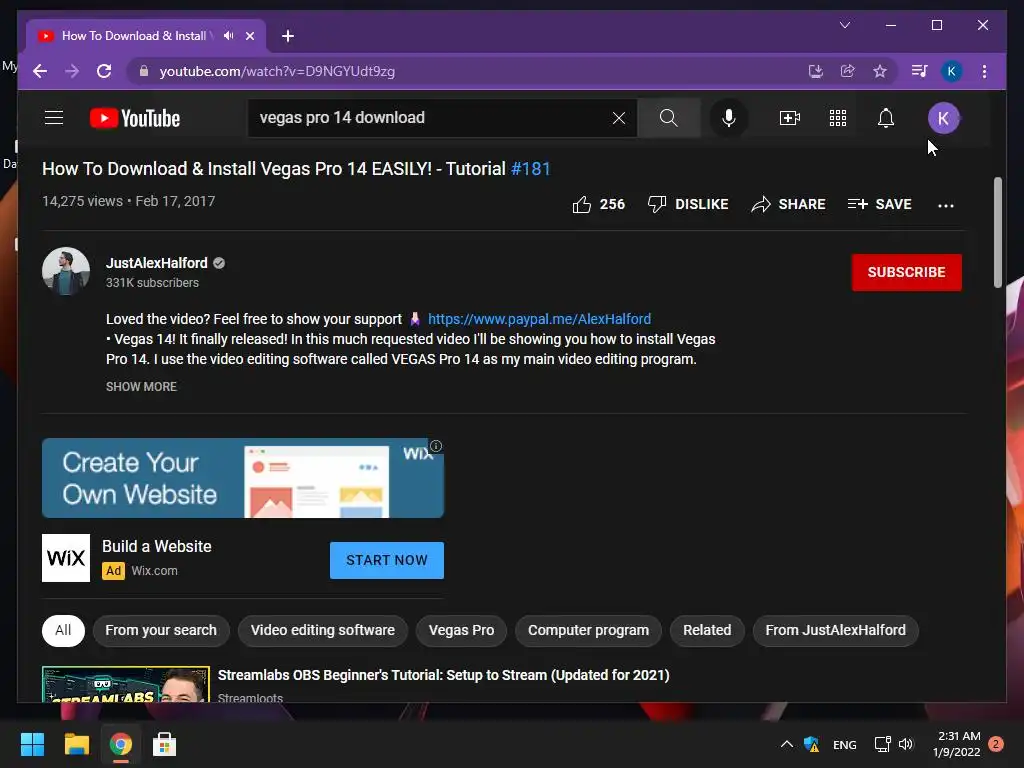Open the YouTube account avatar K
Screen dimensions: 1024x768
(x=943, y=118)
